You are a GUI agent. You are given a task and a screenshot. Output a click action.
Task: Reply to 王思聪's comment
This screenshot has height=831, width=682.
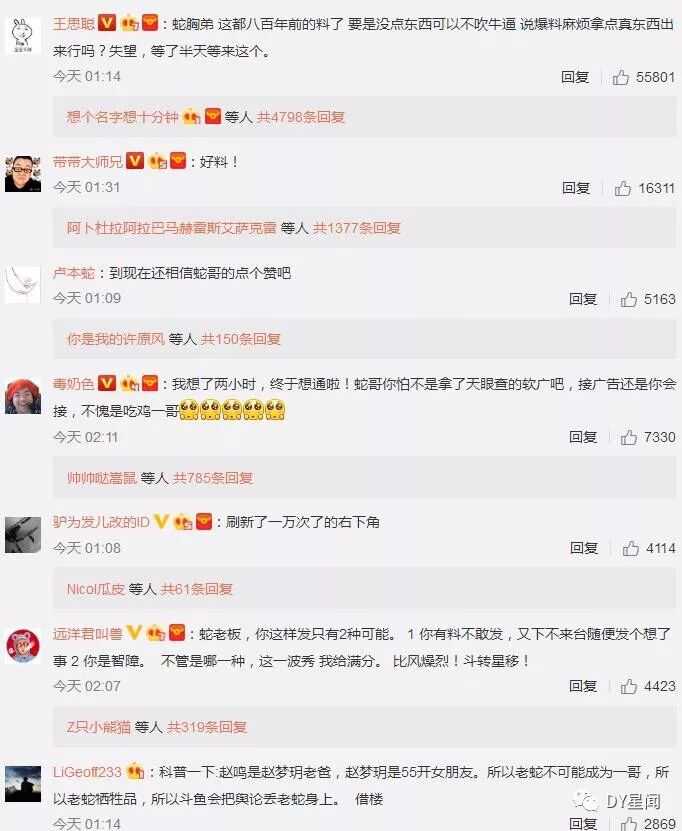(575, 77)
